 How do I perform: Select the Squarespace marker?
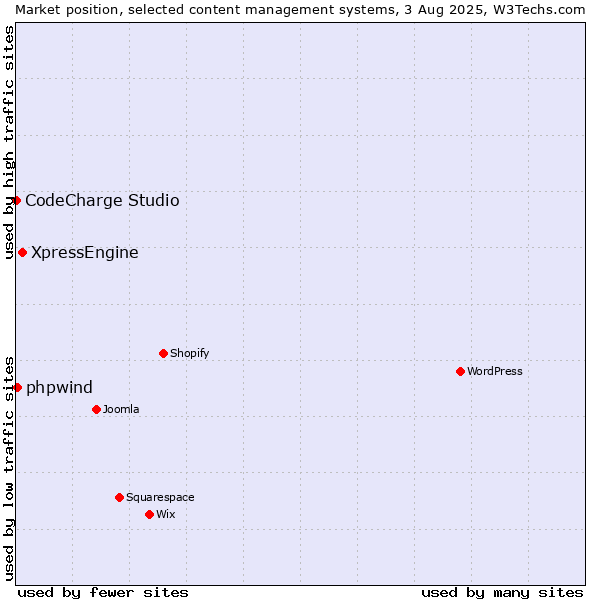coord(119,497)
